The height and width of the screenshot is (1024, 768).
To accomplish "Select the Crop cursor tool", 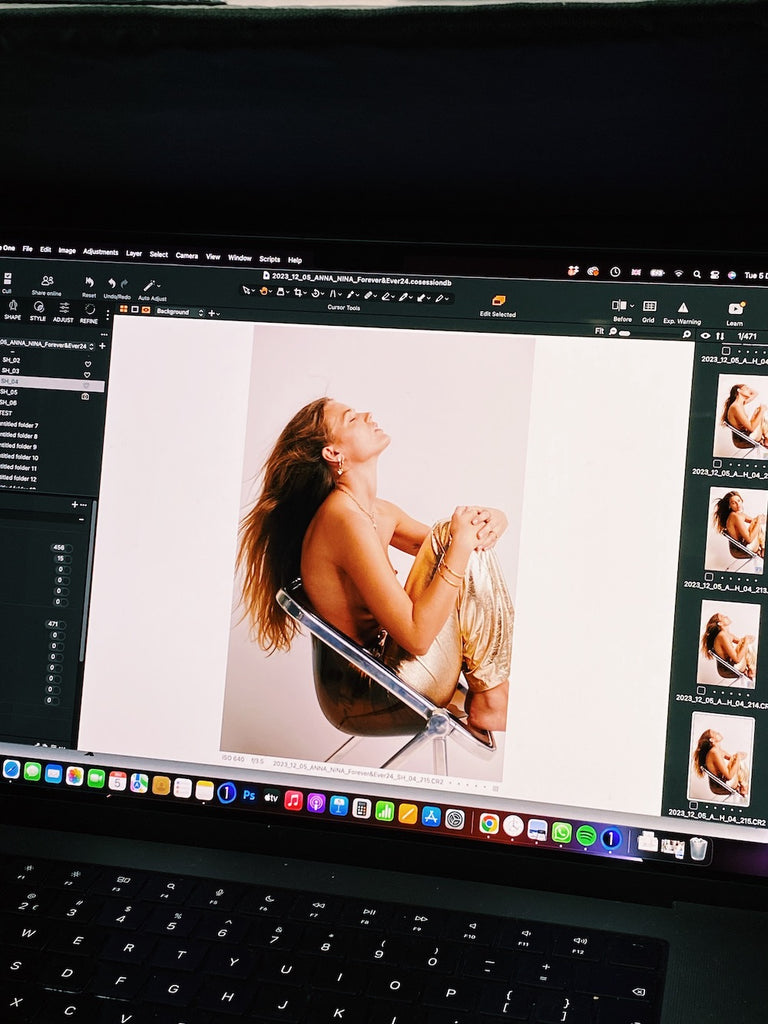I will pos(298,293).
